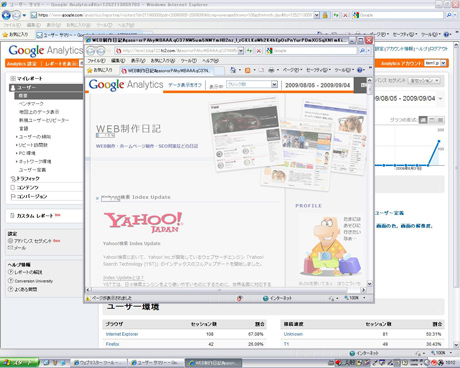The height and width of the screenshot is (368, 460).
Task: Open ヘルプ menu in front browser window
Action: 210,61
